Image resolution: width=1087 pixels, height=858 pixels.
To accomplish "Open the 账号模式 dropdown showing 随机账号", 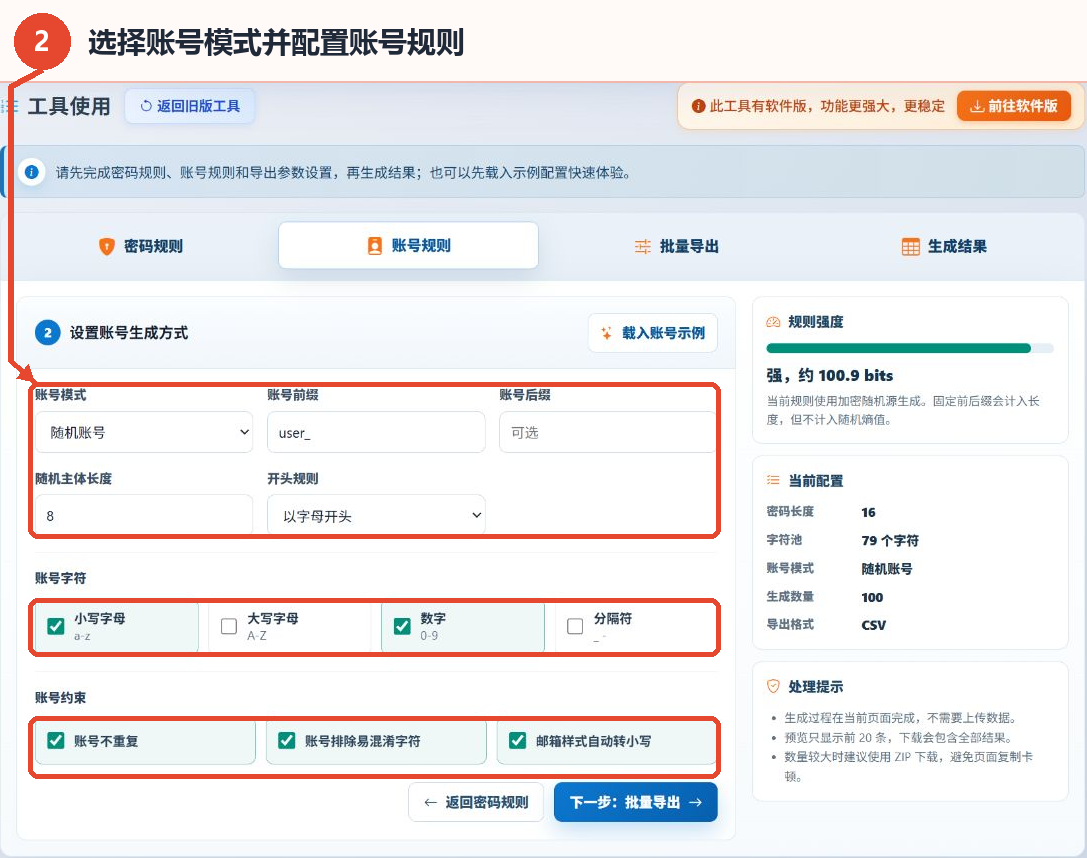I will (x=144, y=432).
